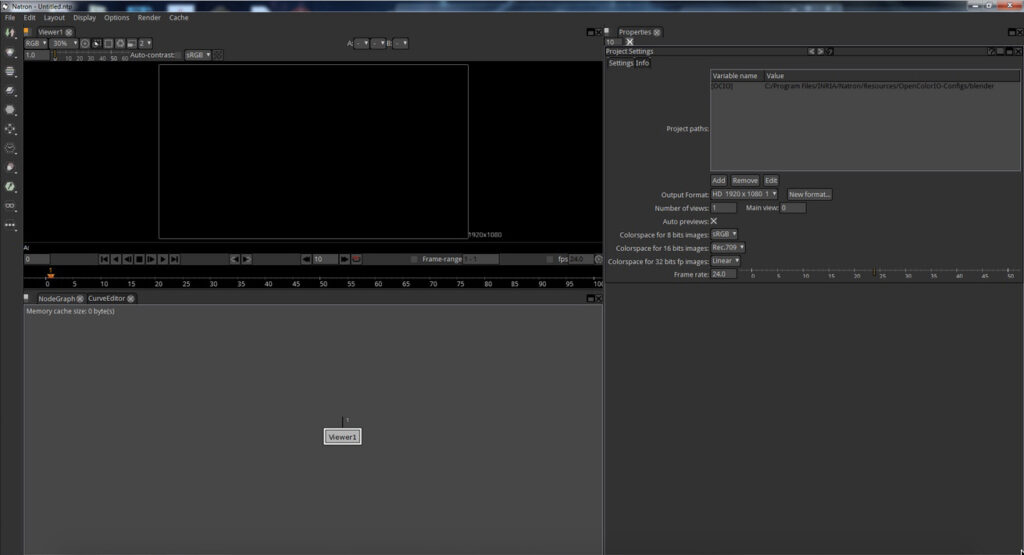1024x555 pixels.
Task: Open the Display menu
Action: tap(84, 18)
